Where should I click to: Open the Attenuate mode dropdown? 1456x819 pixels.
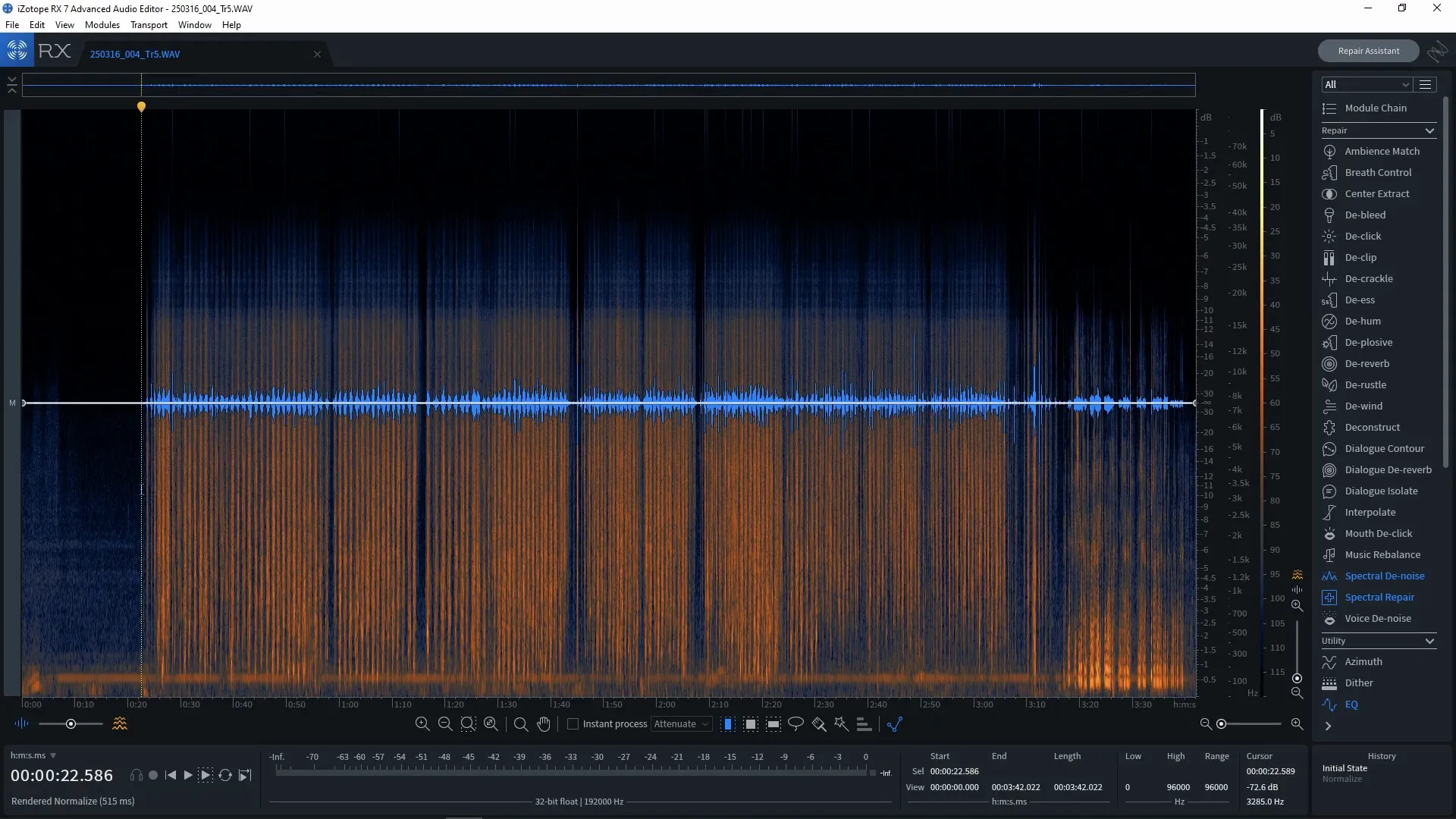coord(680,724)
